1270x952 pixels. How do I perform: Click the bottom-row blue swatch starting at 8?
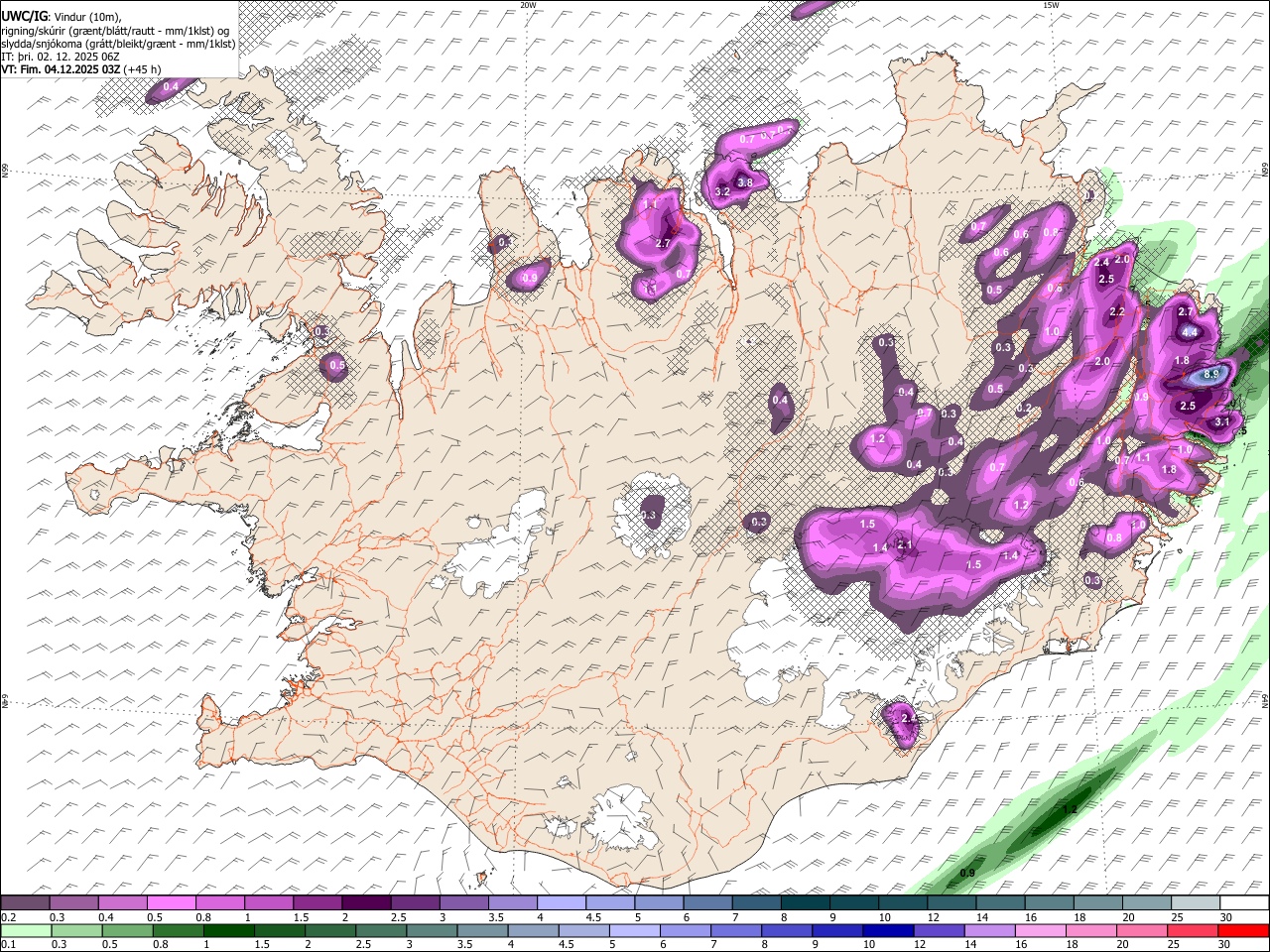pyautogui.click(x=786, y=931)
